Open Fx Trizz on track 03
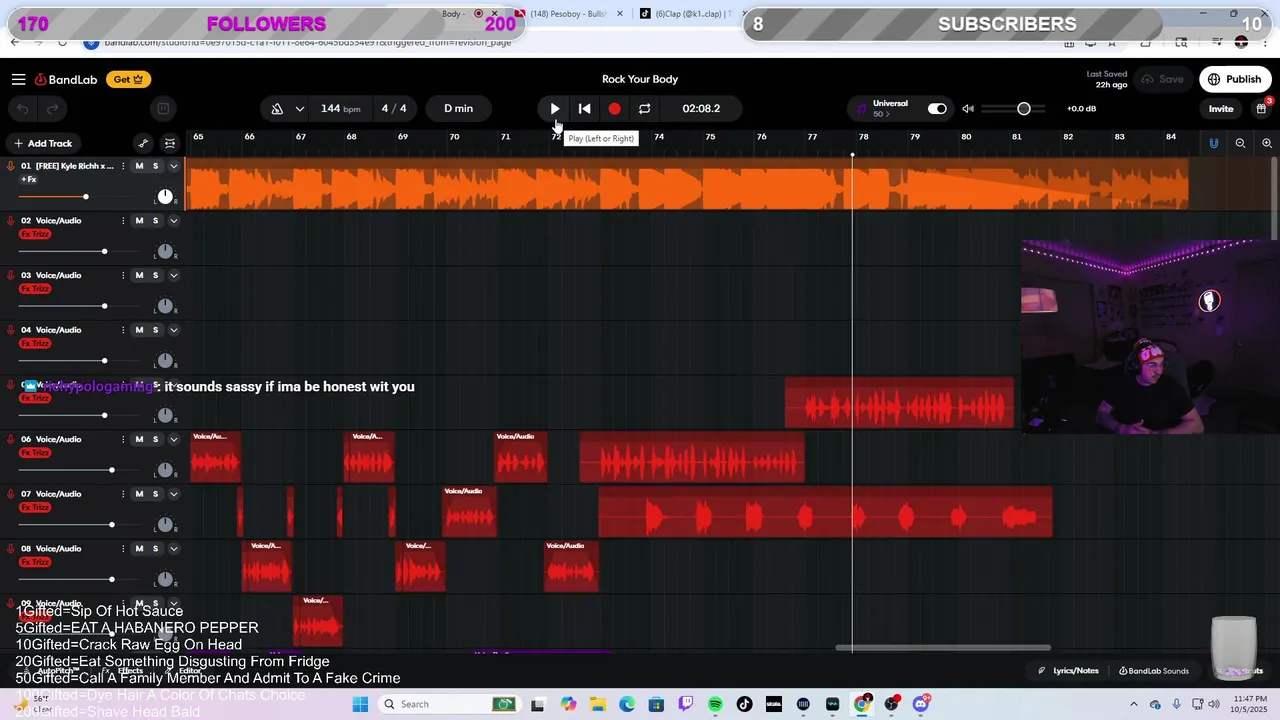This screenshot has width=1280, height=720. coord(35,289)
